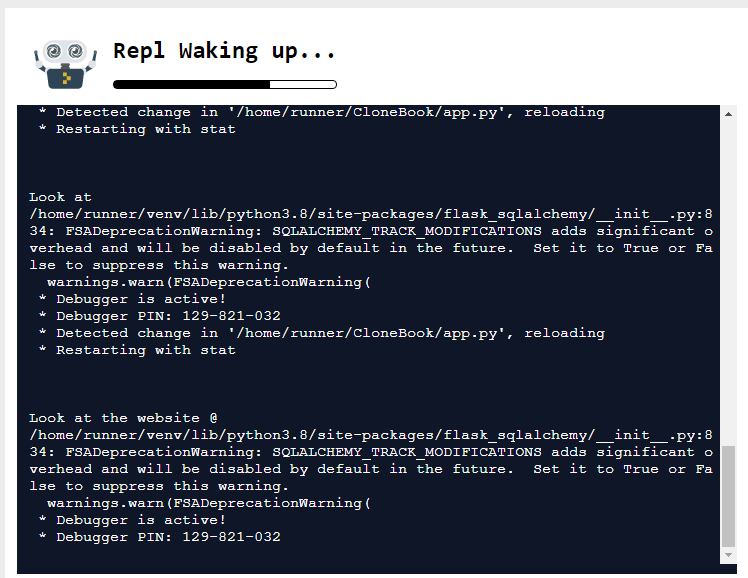Click the "Repl Waking up..." heading
The width and height of the screenshot is (748, 578).
point(224,52)
